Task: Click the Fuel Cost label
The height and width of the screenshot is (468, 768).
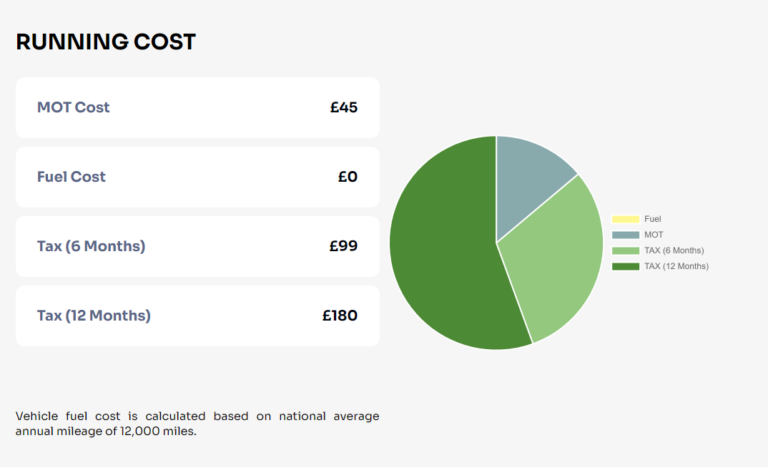Action: (72, 177)
